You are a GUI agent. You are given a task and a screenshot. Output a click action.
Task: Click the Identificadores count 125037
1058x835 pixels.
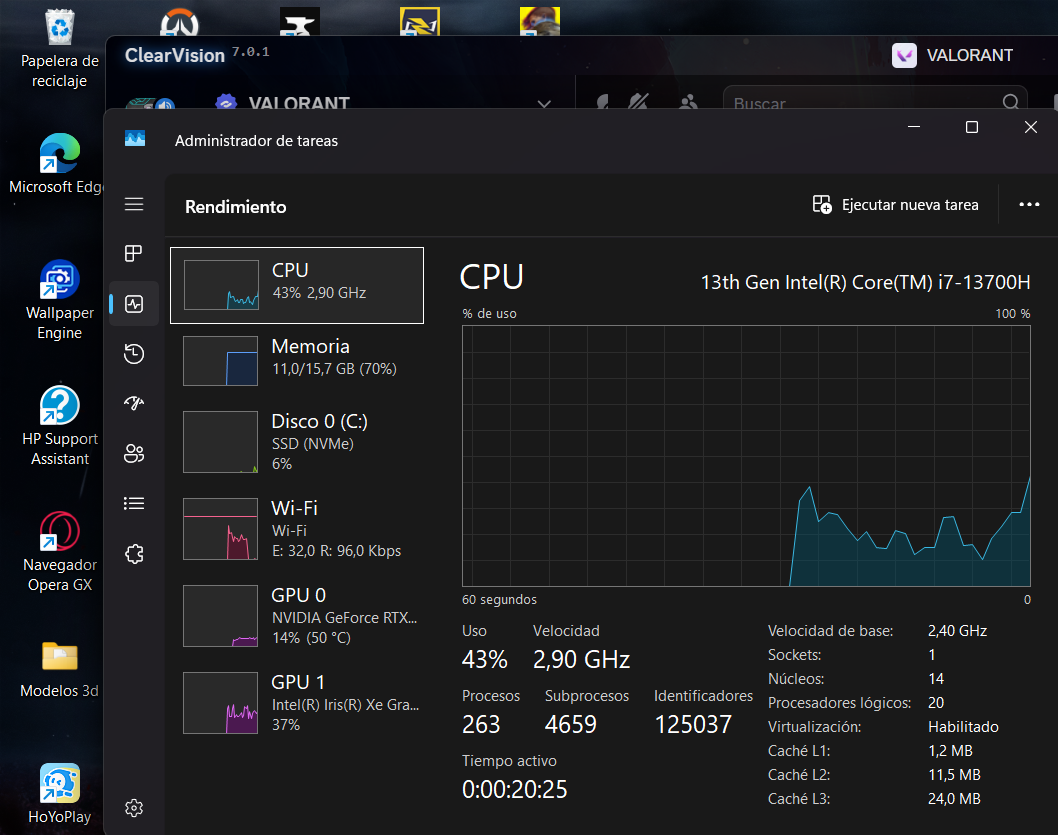pyautogui.click(x=693, y=724)
